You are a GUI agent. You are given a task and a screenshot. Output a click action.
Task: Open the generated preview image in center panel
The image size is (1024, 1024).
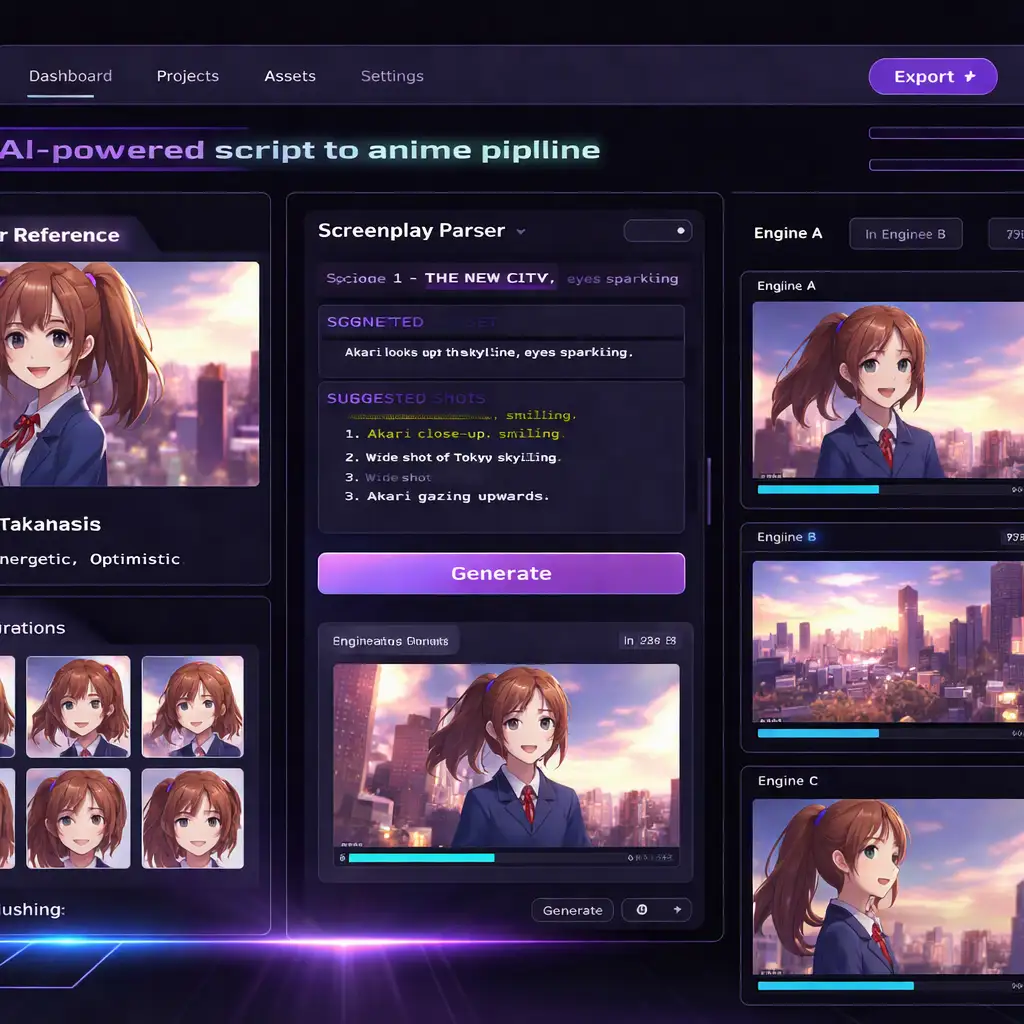click(506, 756)
